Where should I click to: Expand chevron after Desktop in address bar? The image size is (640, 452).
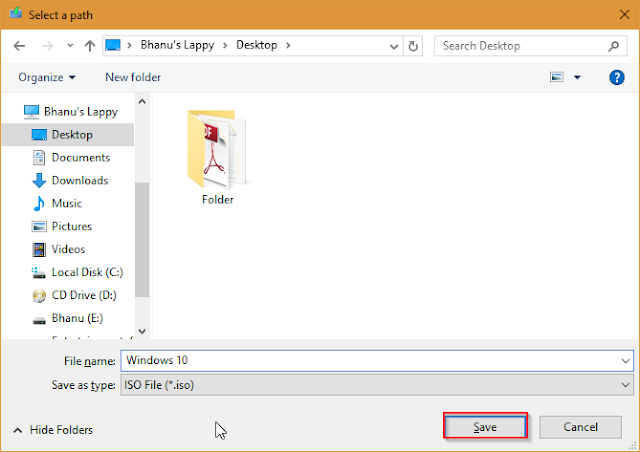pos(288,45)
